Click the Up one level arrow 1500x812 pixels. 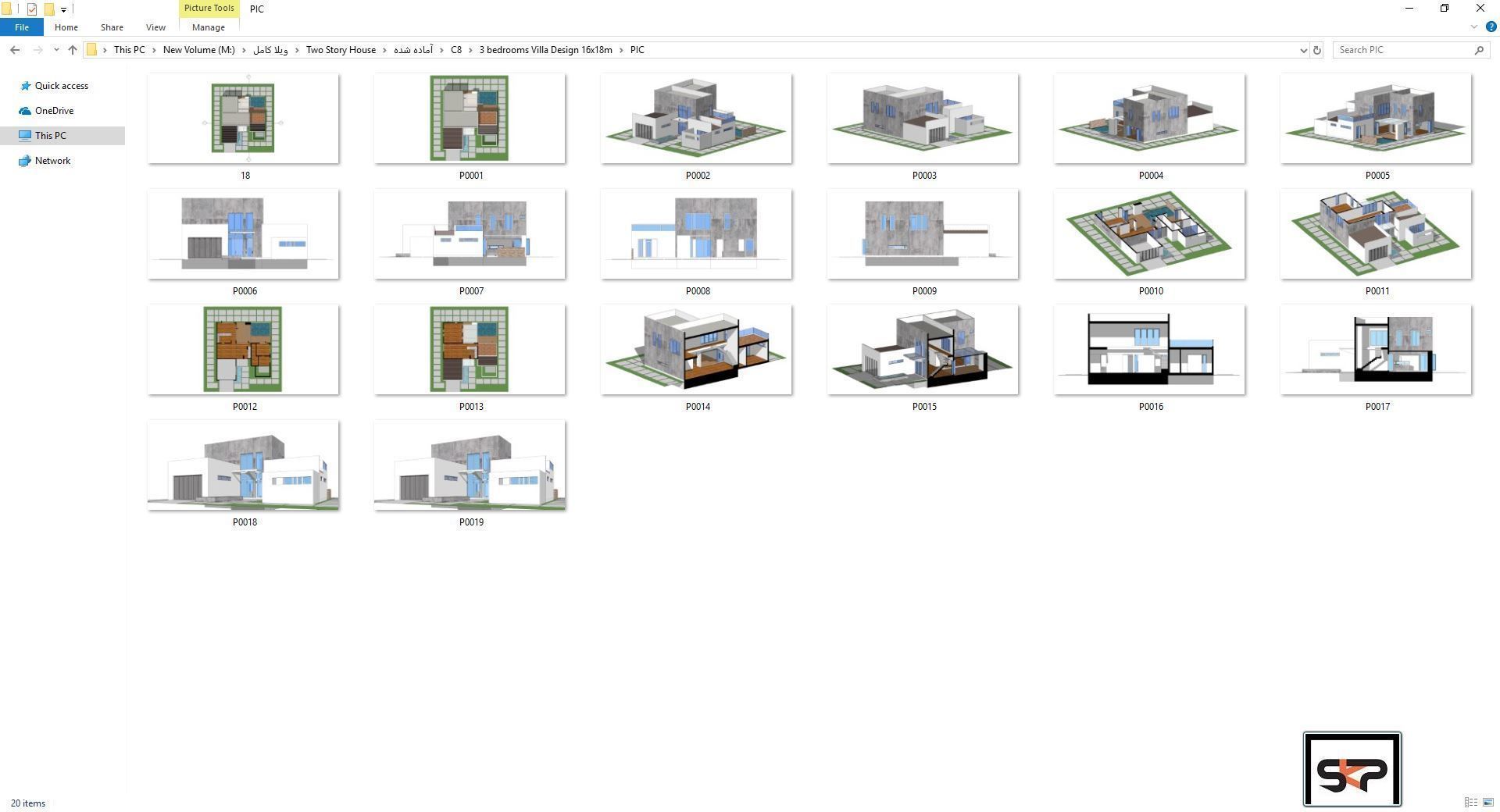point(73,50)
